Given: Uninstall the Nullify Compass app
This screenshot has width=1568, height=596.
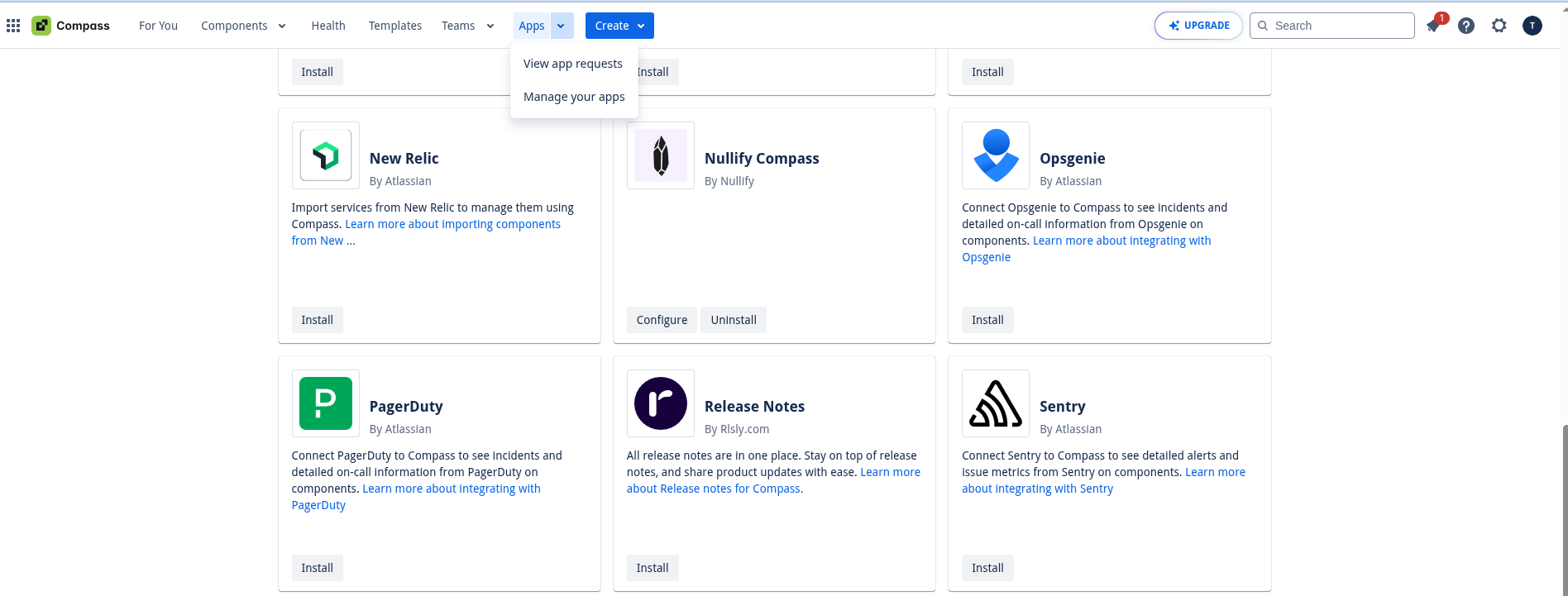Looking at the screenshot, I should [x=734, y=320].
